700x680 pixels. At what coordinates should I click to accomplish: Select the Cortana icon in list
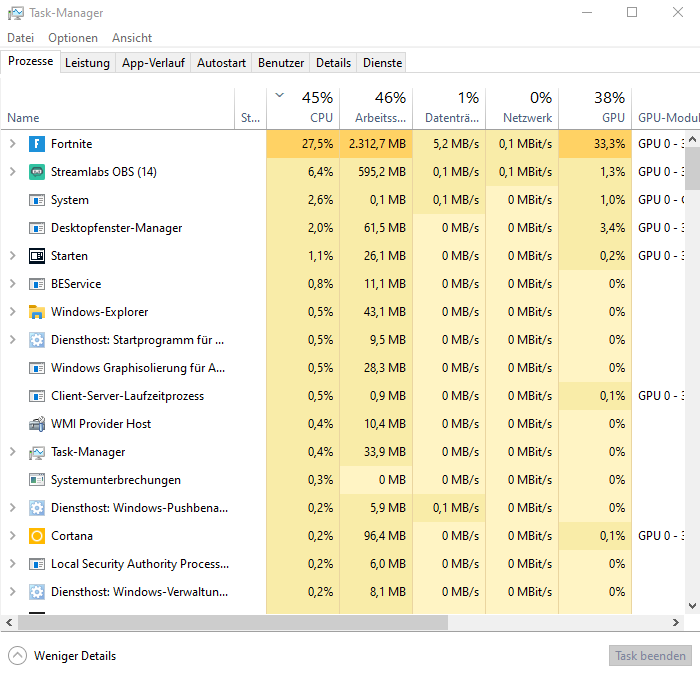(x=37, y=536)
